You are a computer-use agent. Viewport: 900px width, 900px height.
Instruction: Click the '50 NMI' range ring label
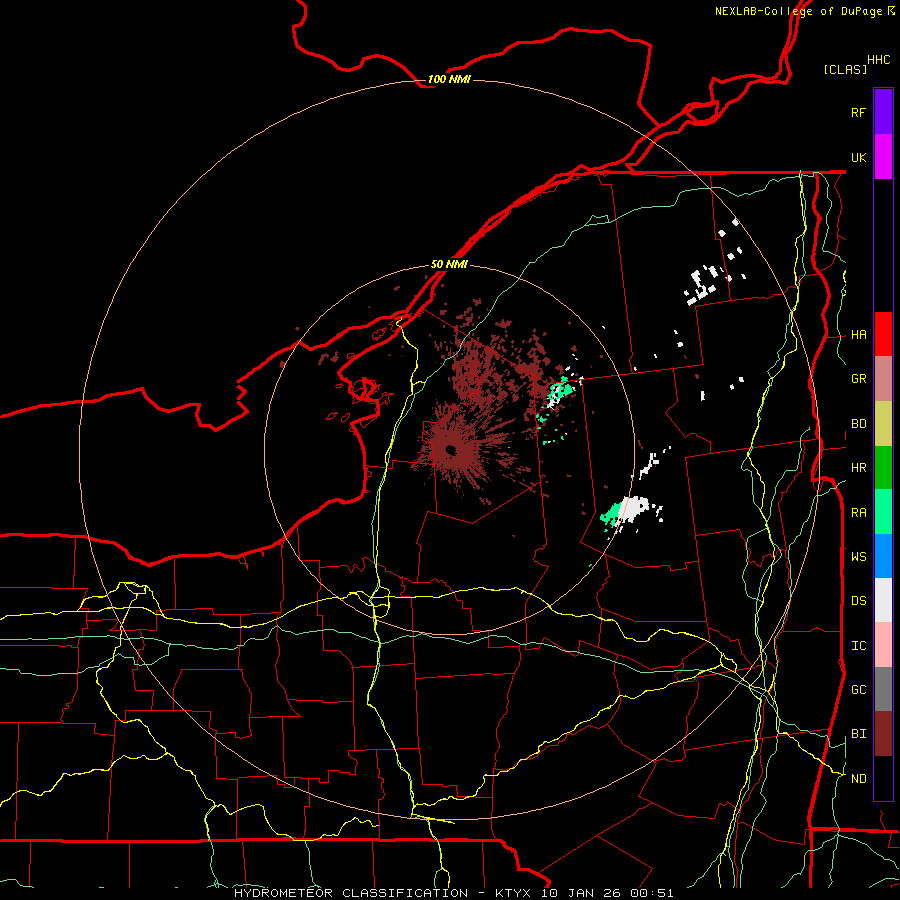[449, 265]
